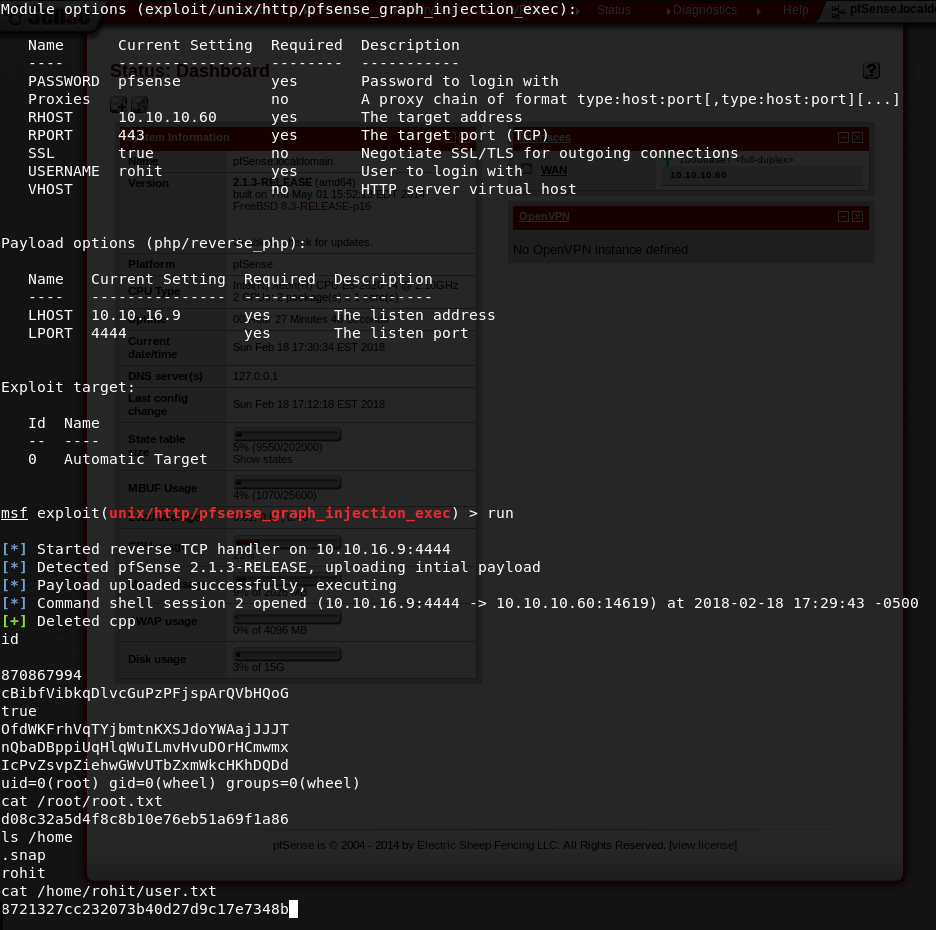Click the uid=0(root) output line
Screen dimensions: 936x930
pyautogui.click(x=180, y=783)
